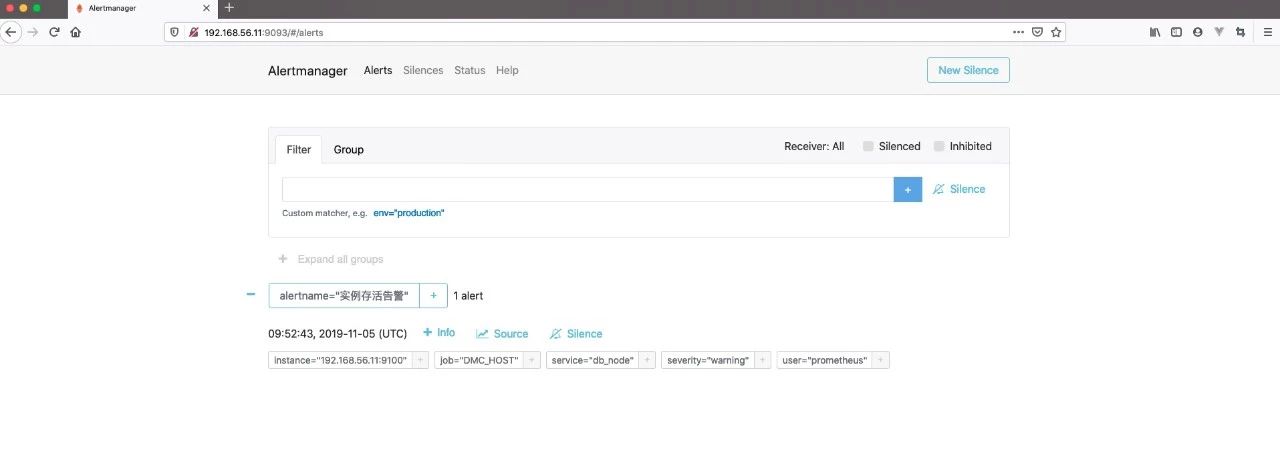Expand the alert's Info details
1280x461 pixels.
tap(439, 333)
